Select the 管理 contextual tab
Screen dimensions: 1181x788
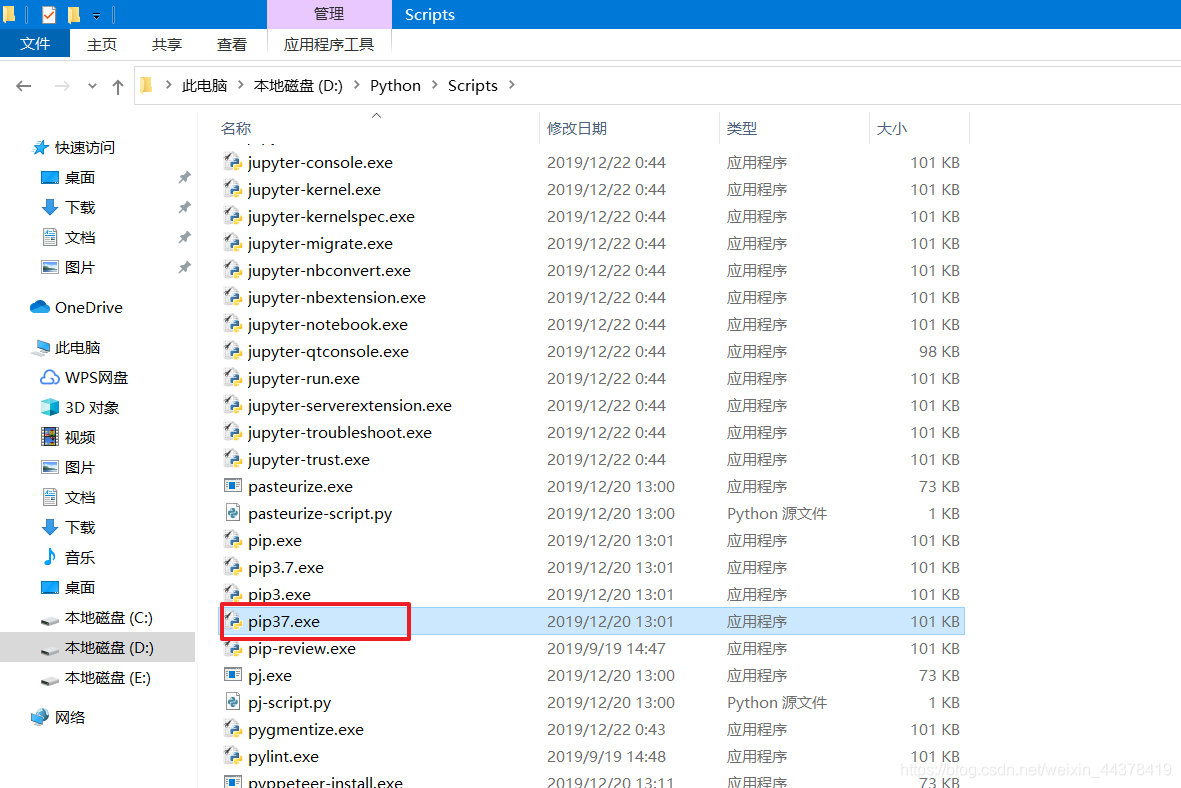click(x=329, y=14)
